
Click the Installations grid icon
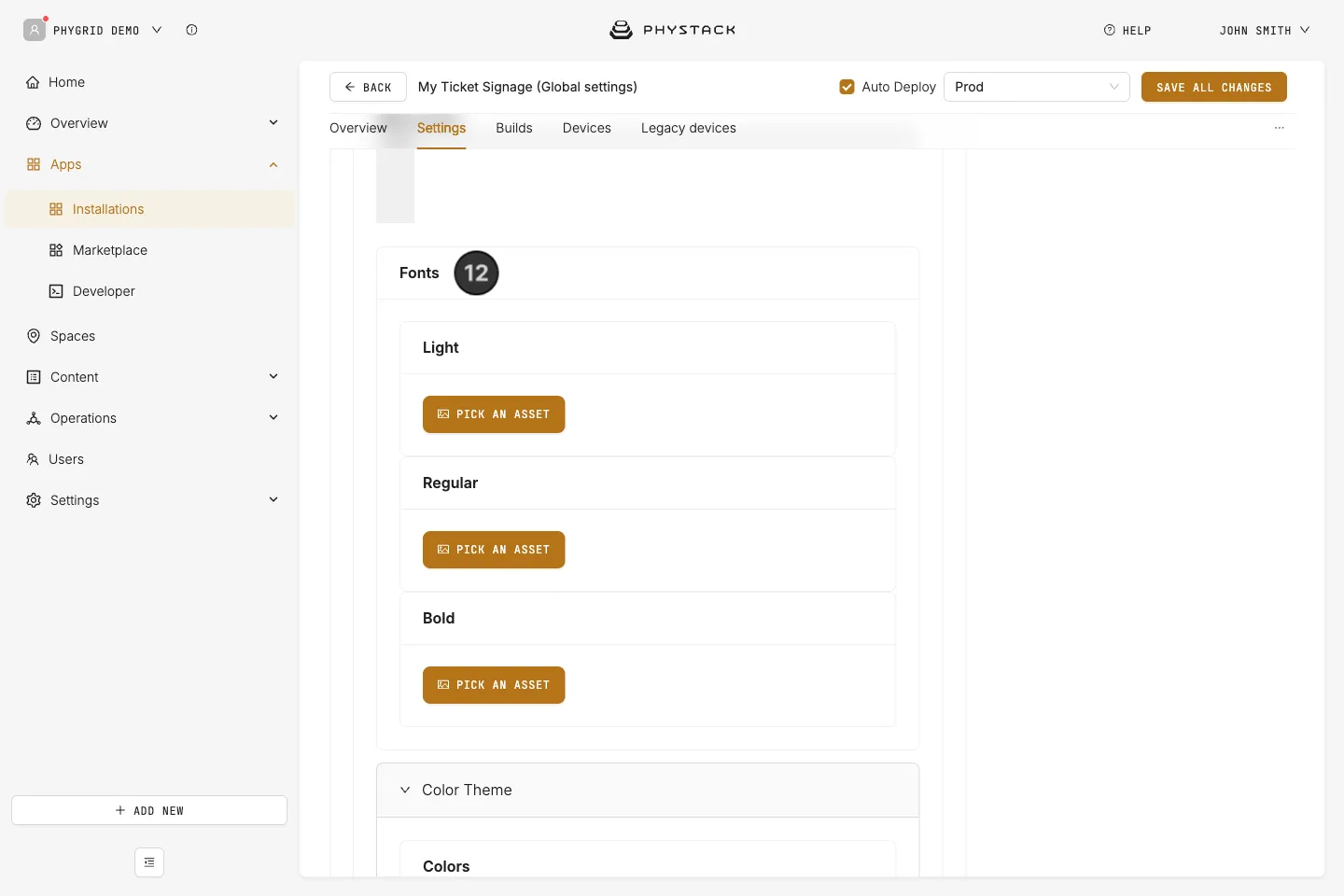point(56,209)
